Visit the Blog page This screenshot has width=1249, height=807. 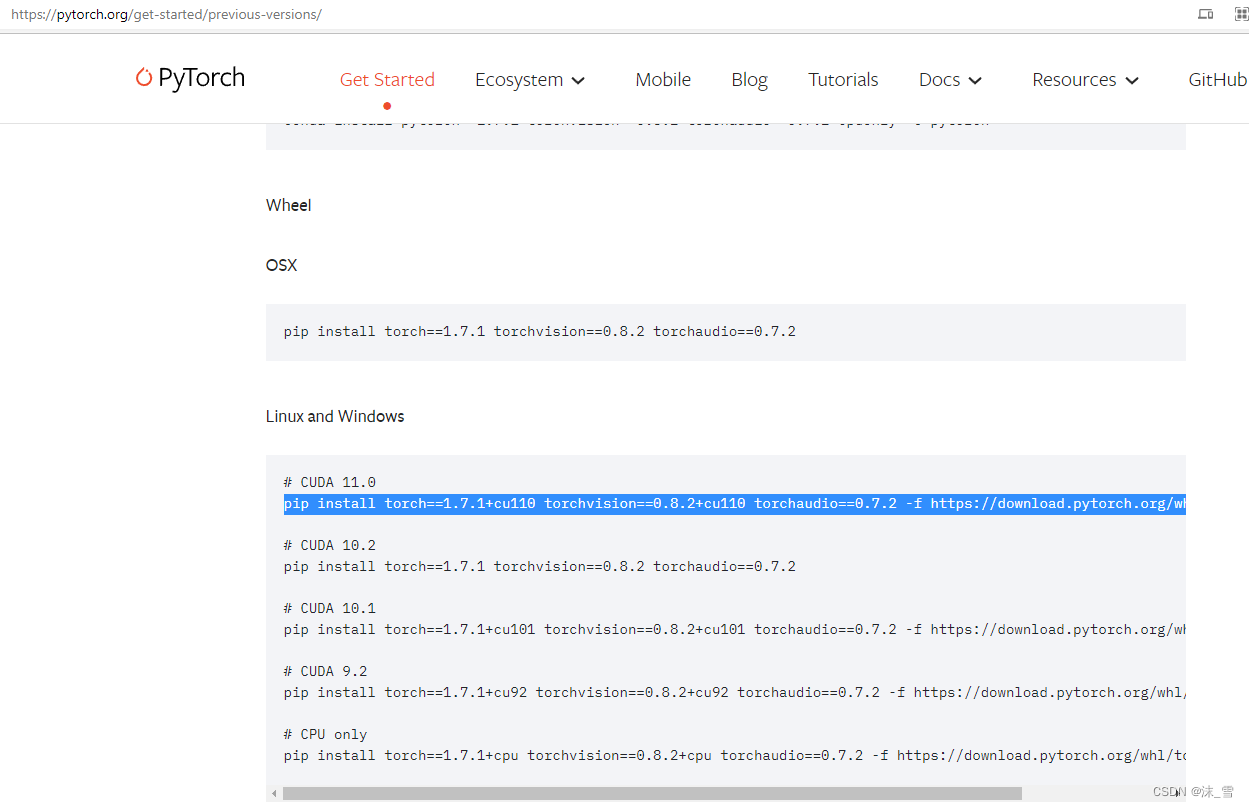(749, 79)
